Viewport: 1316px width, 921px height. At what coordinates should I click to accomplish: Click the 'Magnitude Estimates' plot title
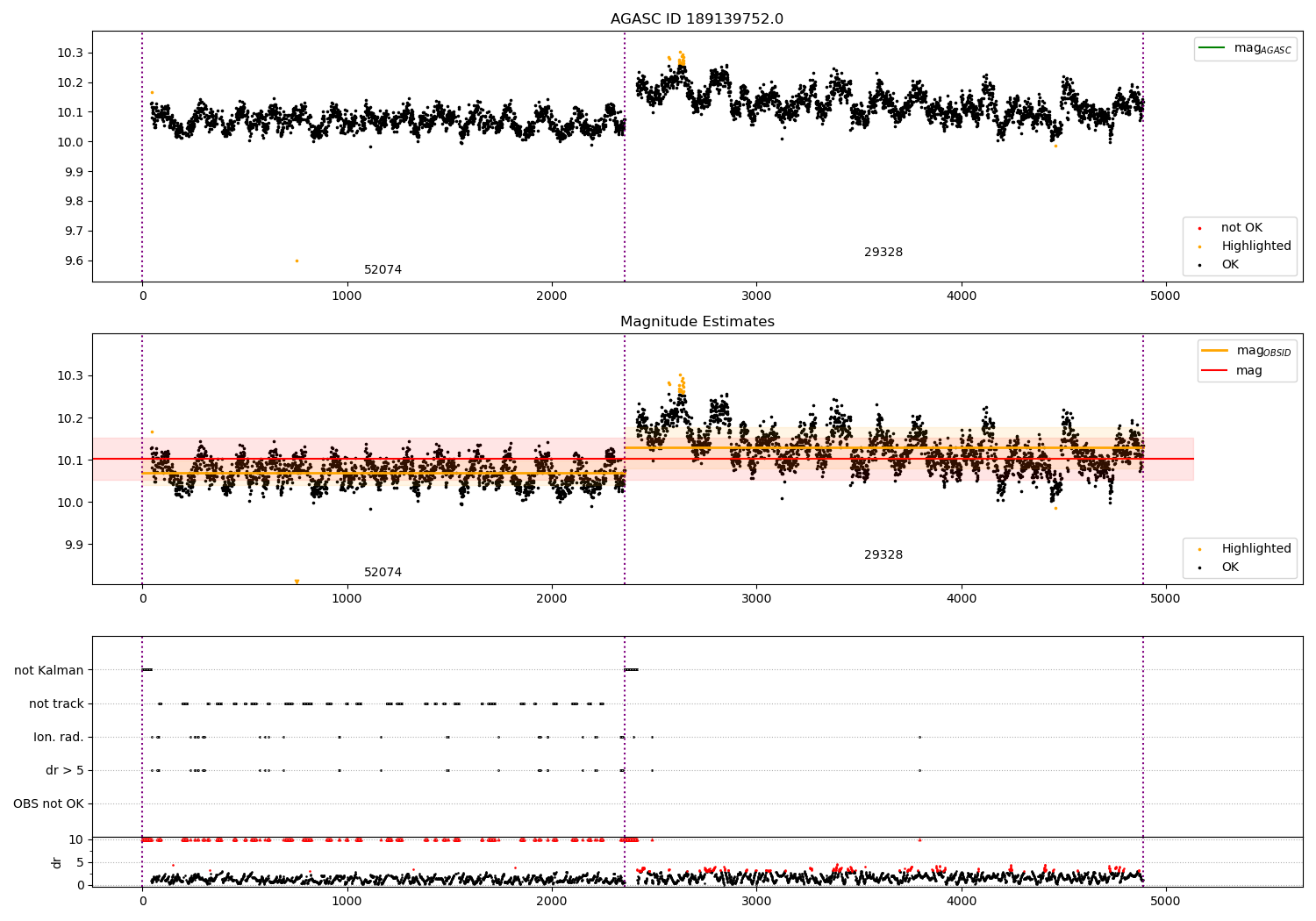[x=697, y=322]
